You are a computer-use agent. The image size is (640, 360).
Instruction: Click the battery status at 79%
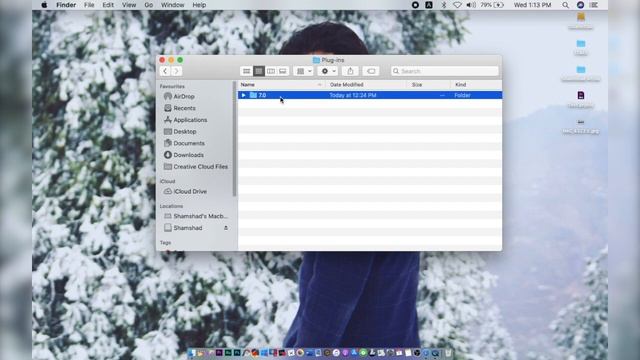pyautogui.click(x=492, y=5)
